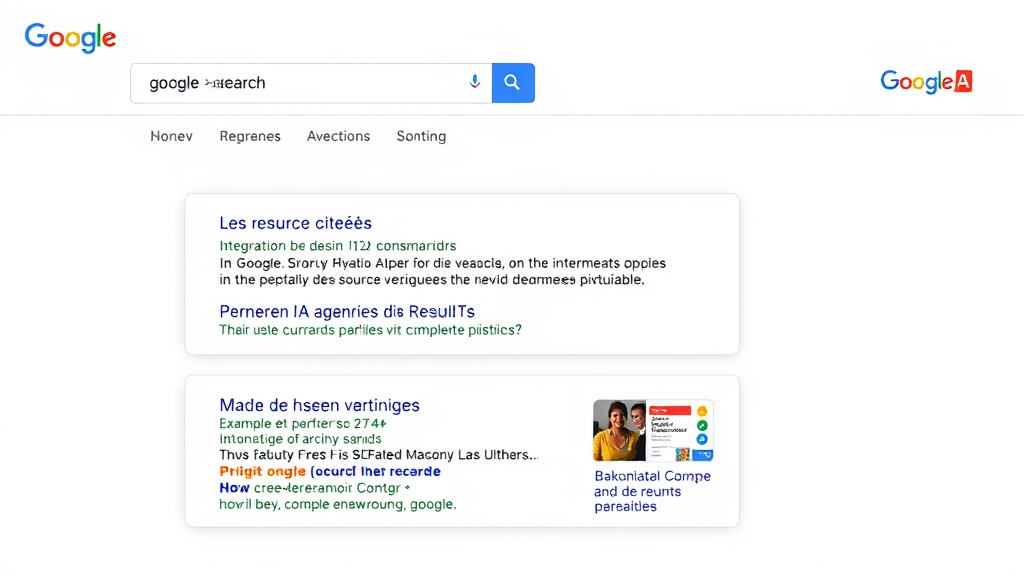This screenshot has width=1024, height=576.
Task: Click the microphone icon in the search bar
Action: 475,82
